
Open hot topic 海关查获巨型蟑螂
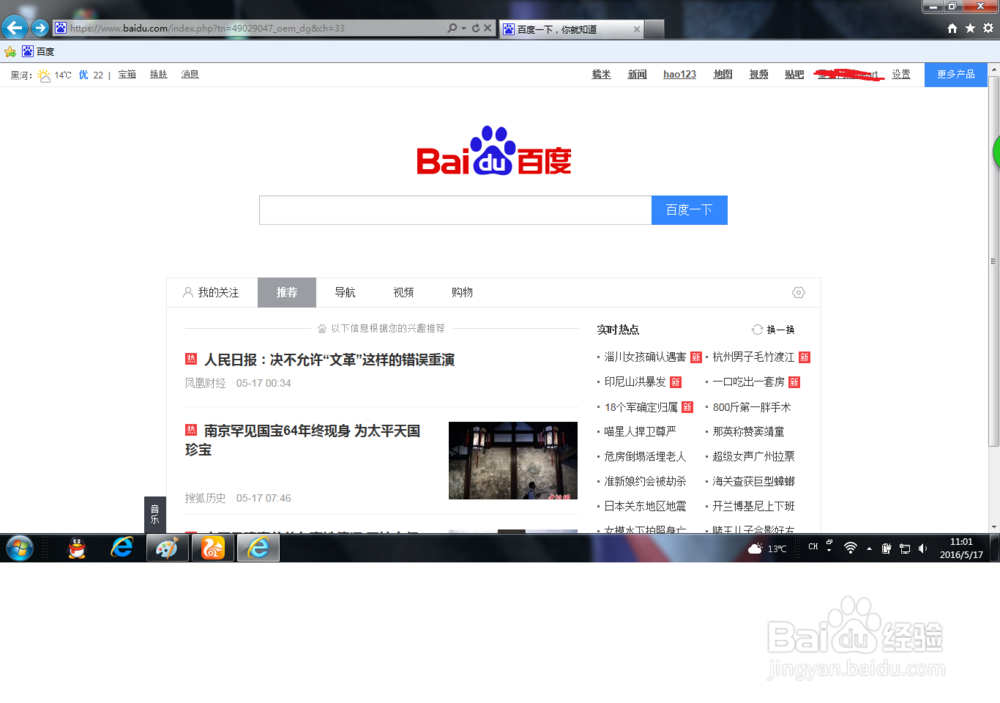[x=753, y=481]
